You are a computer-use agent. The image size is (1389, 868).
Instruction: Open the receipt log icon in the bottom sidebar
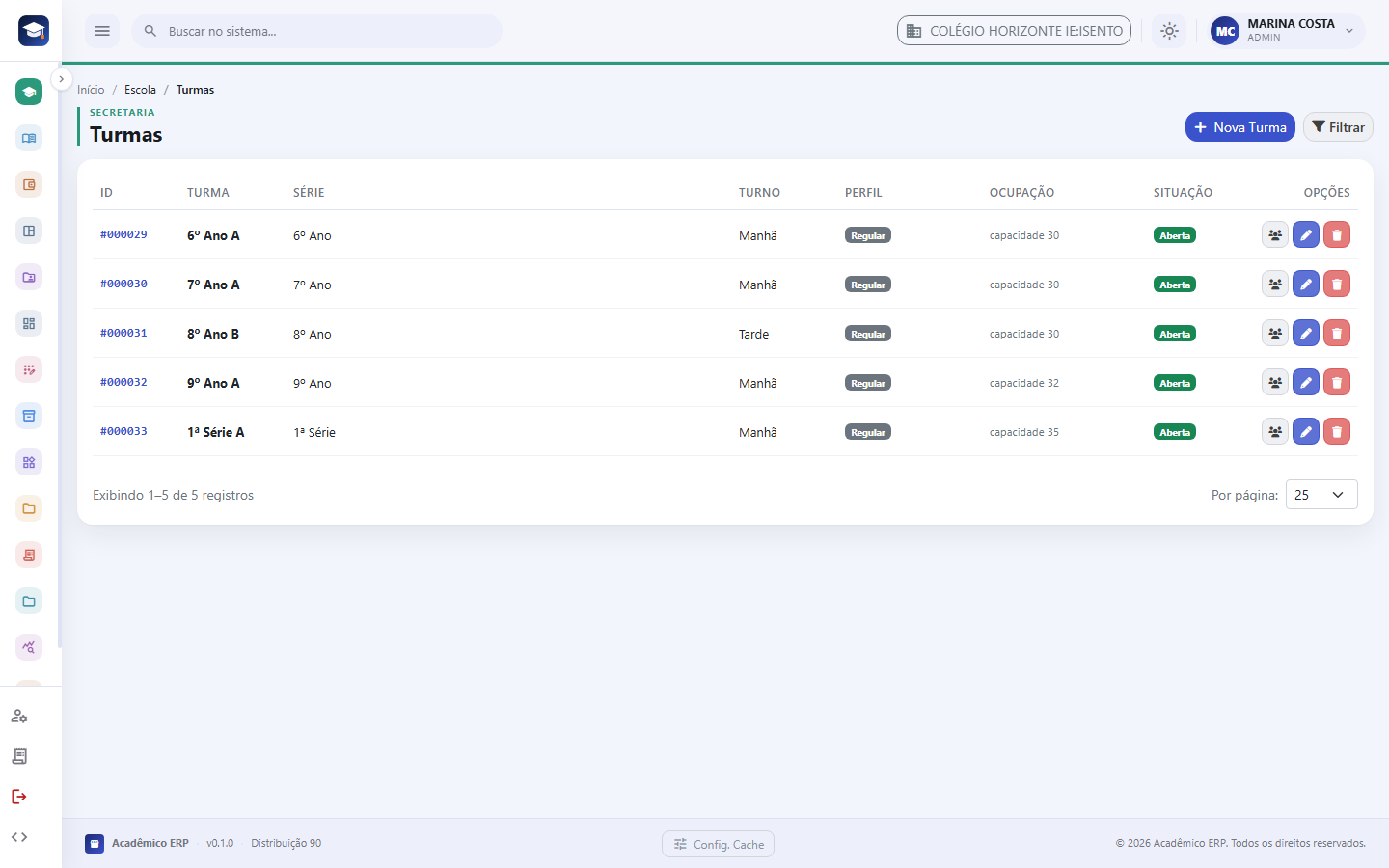[x=19, y=756]
